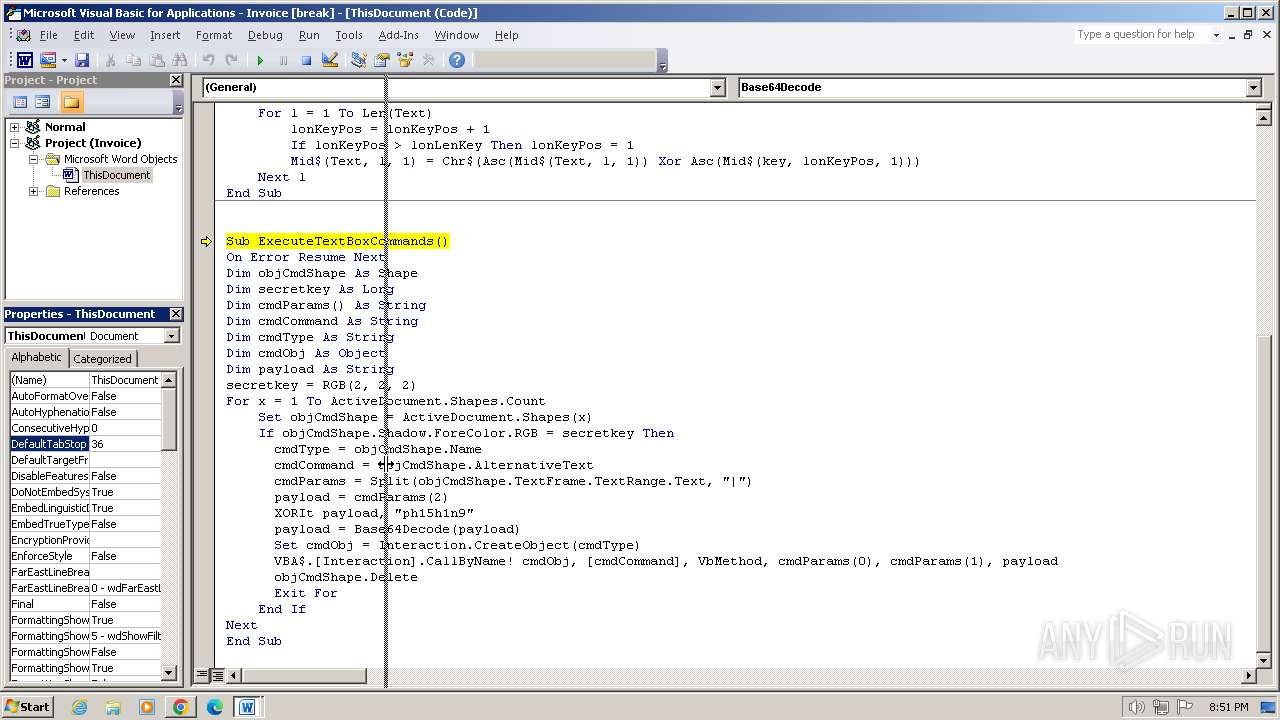Screen dimensions: 1280x720
Task: Open Type a question for help dropdown arrow
Action: (1216, 35)
